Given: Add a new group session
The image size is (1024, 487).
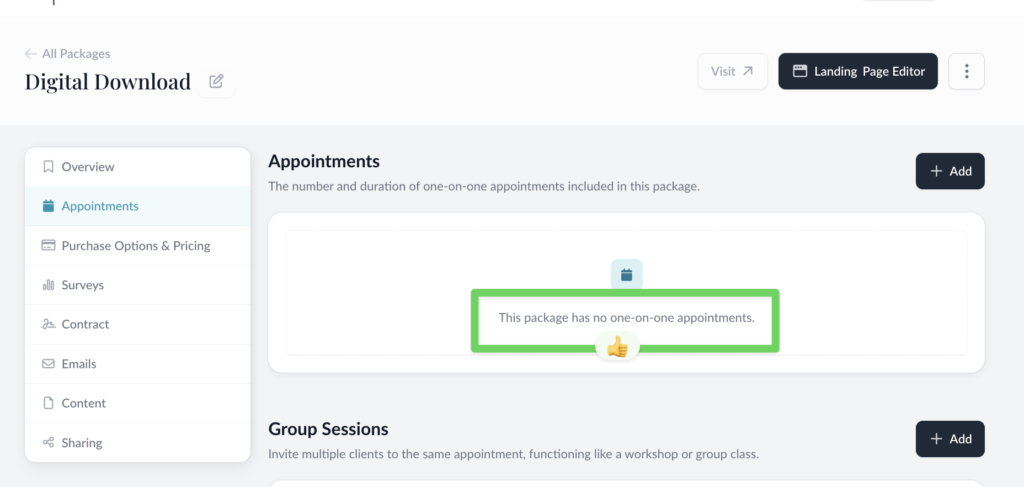Looking at the screenshot, I should click(950, 439).
